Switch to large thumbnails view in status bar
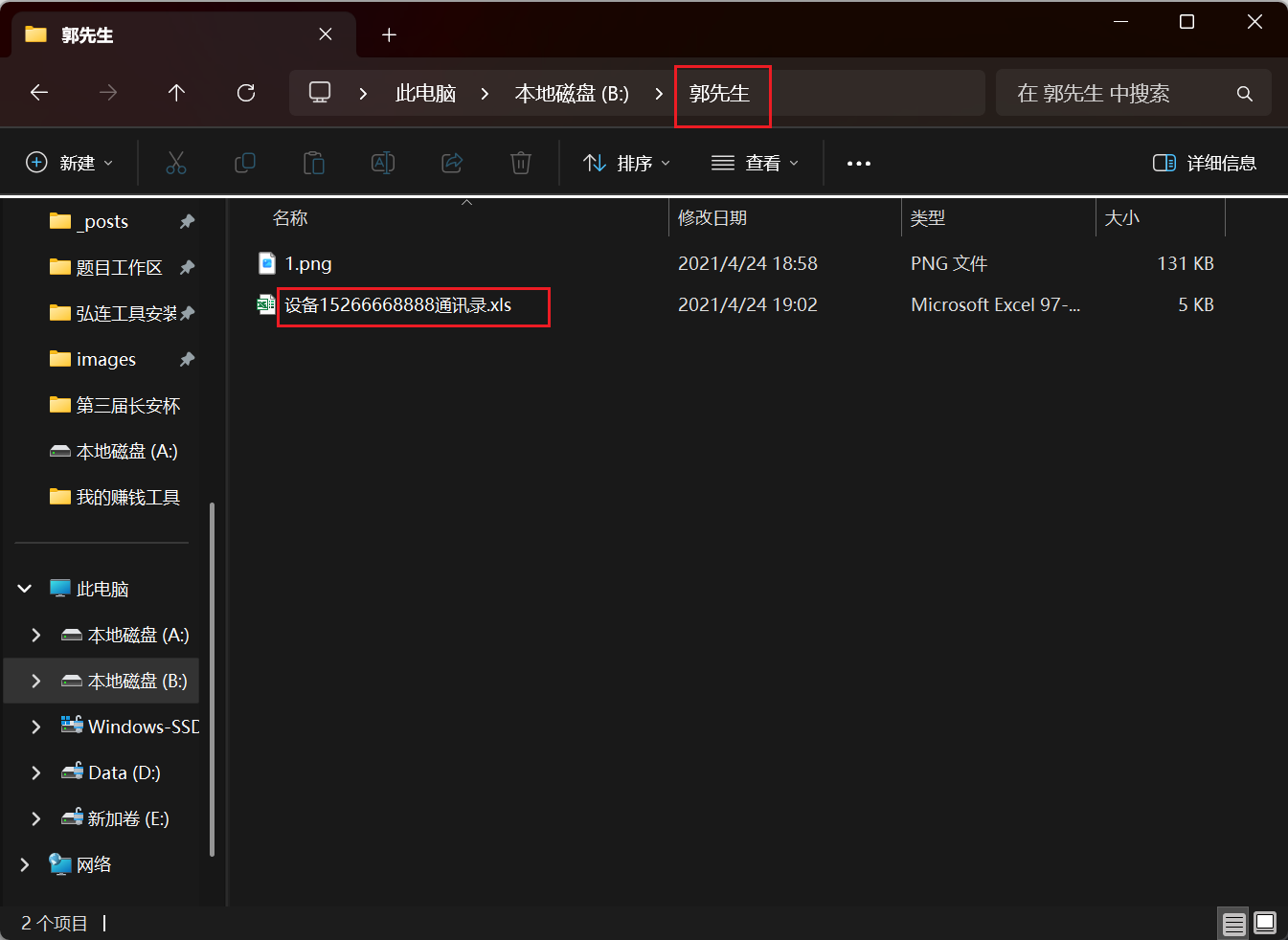1288x940 pixels. tap(1265, 923)
